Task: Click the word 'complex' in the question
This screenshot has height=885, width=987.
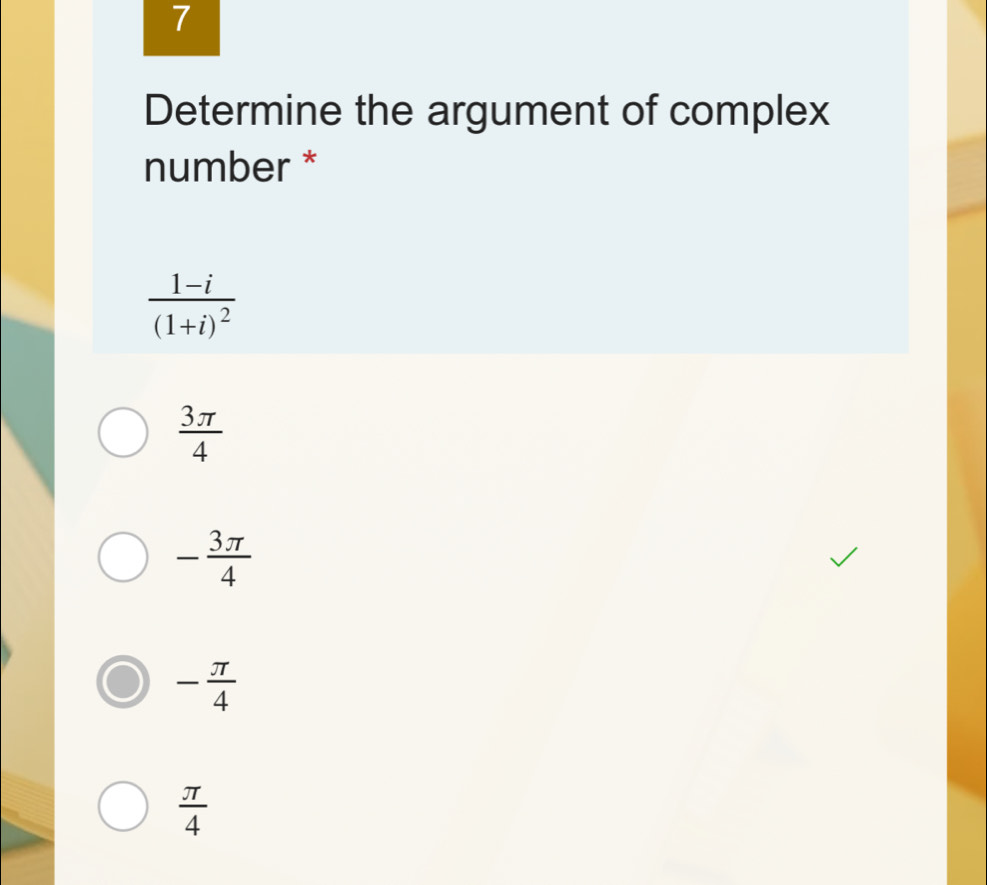Action: click(x=749, y=111)
